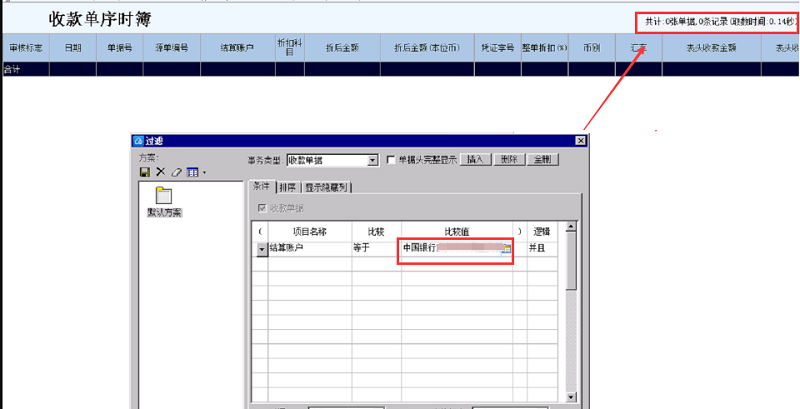Click the eraser clear icon
The height and width of the screenshot is (409, 800).
[176, 173]
